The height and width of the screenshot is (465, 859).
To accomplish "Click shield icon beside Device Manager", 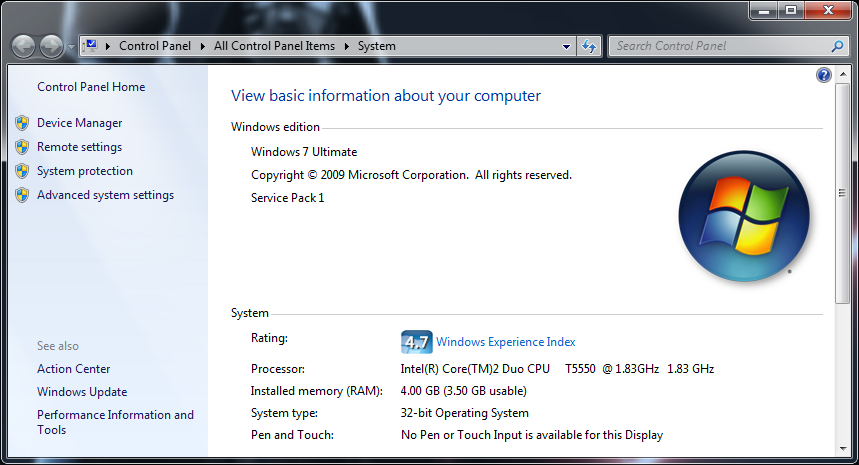I will click(22, 123).
